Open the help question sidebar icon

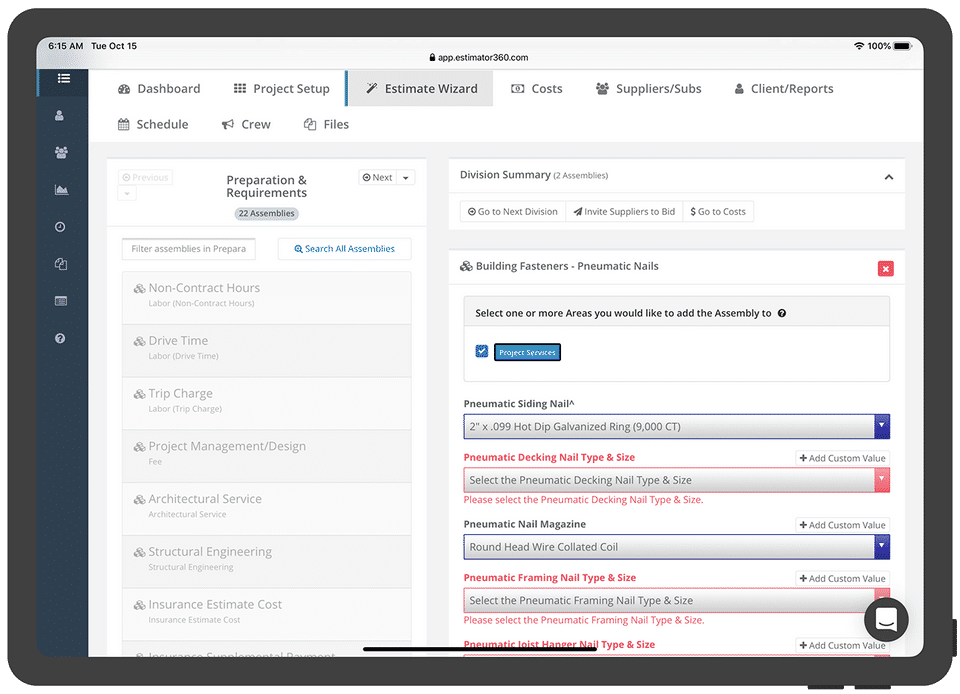[60, 338]
